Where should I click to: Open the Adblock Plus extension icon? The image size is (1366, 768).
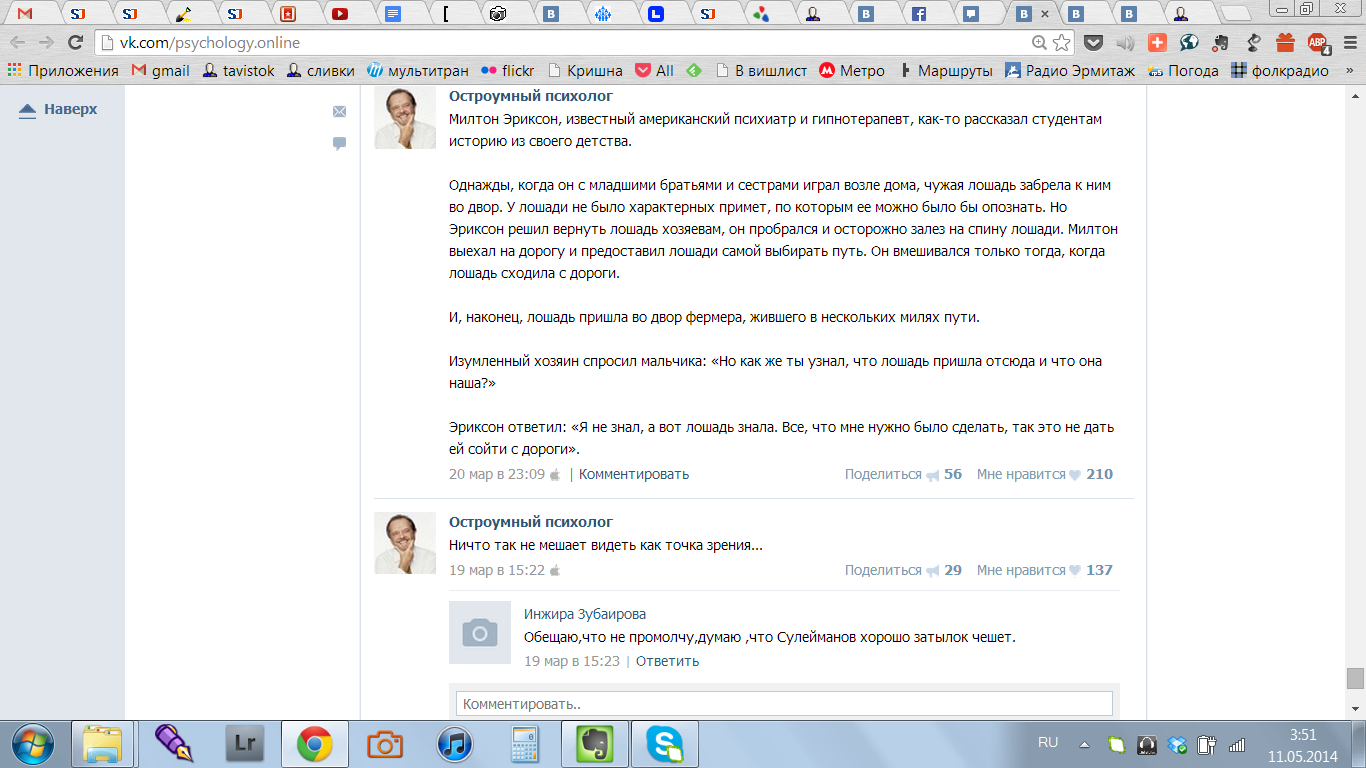(1318, 43)
